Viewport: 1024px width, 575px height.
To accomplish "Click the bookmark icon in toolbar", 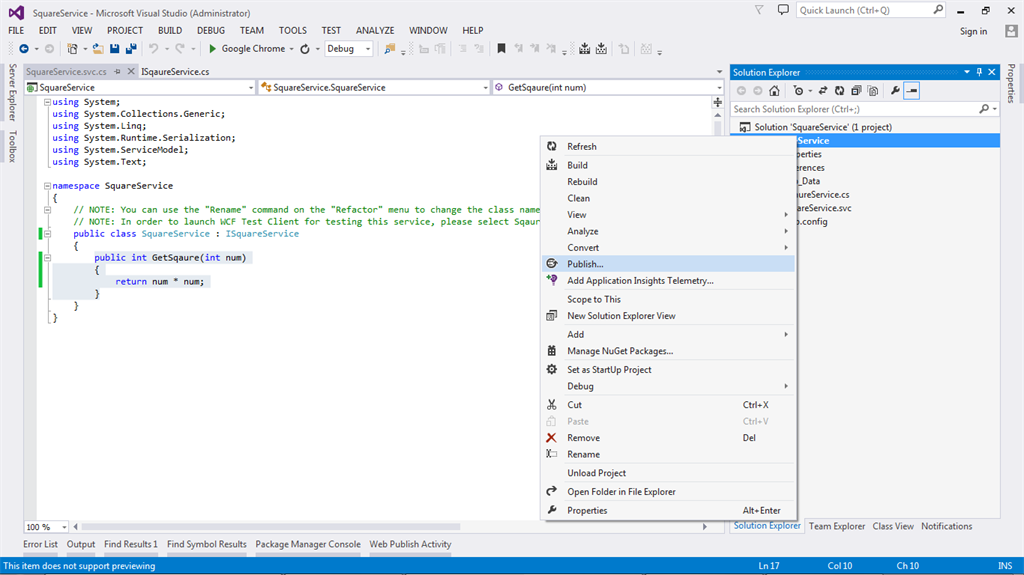I will [x=502, y=49].
